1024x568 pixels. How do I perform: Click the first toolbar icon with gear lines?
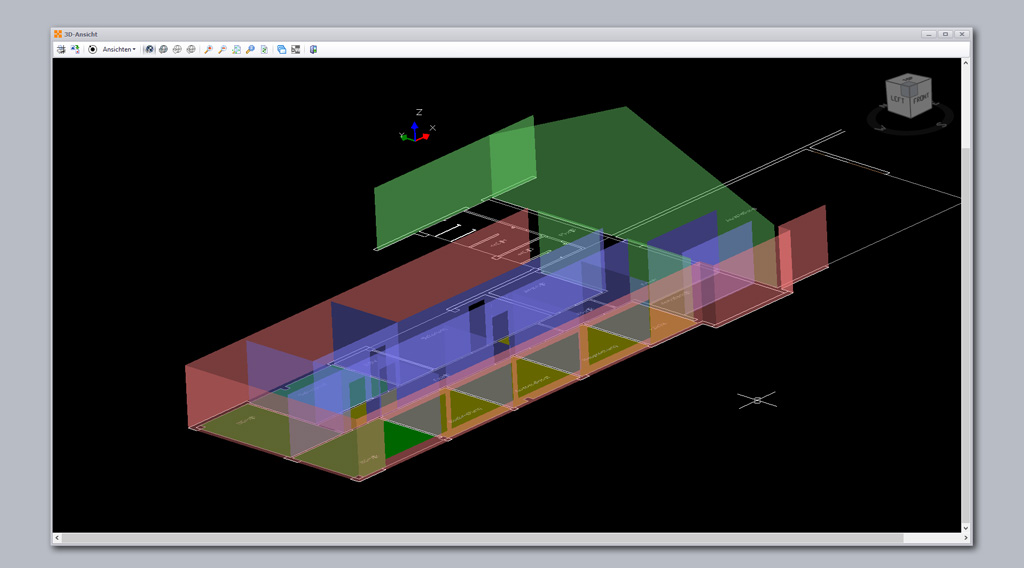point(61,49)
